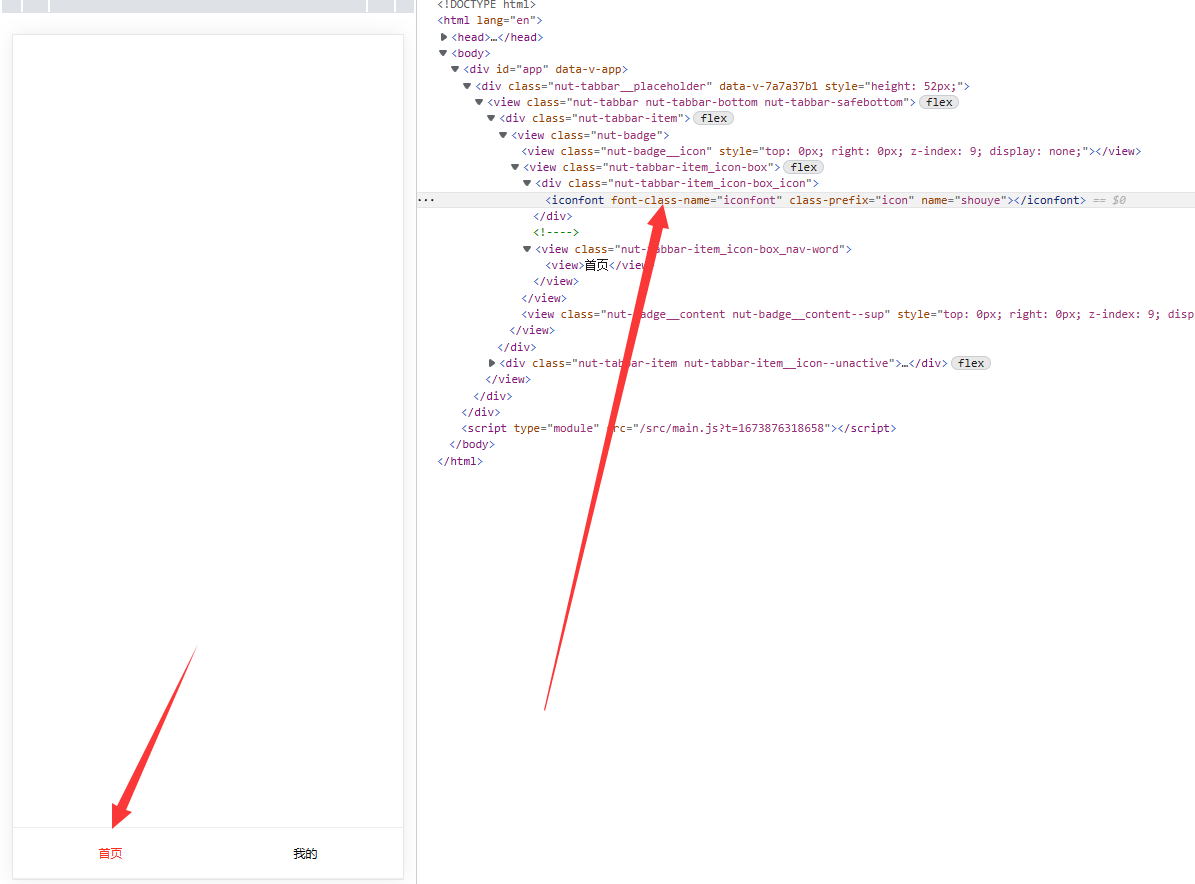Tap the 我的 tab in the app preview
Image resolution: width=1195 pixels, height=884 pixels.
[x=305, y=854]
